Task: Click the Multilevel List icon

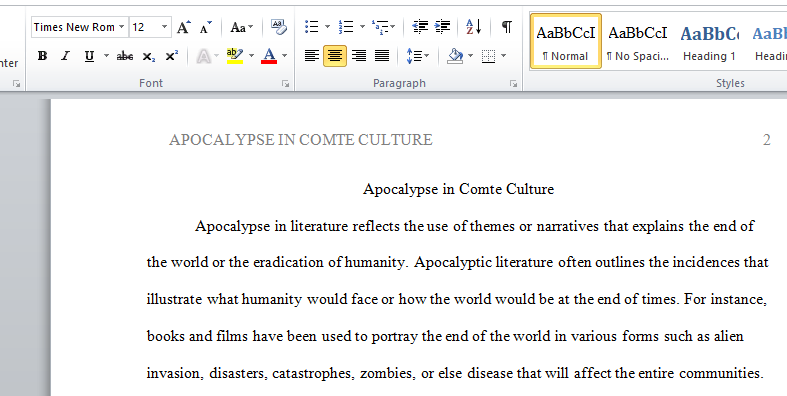Action: pyautogui.click(x=379, y=27)
